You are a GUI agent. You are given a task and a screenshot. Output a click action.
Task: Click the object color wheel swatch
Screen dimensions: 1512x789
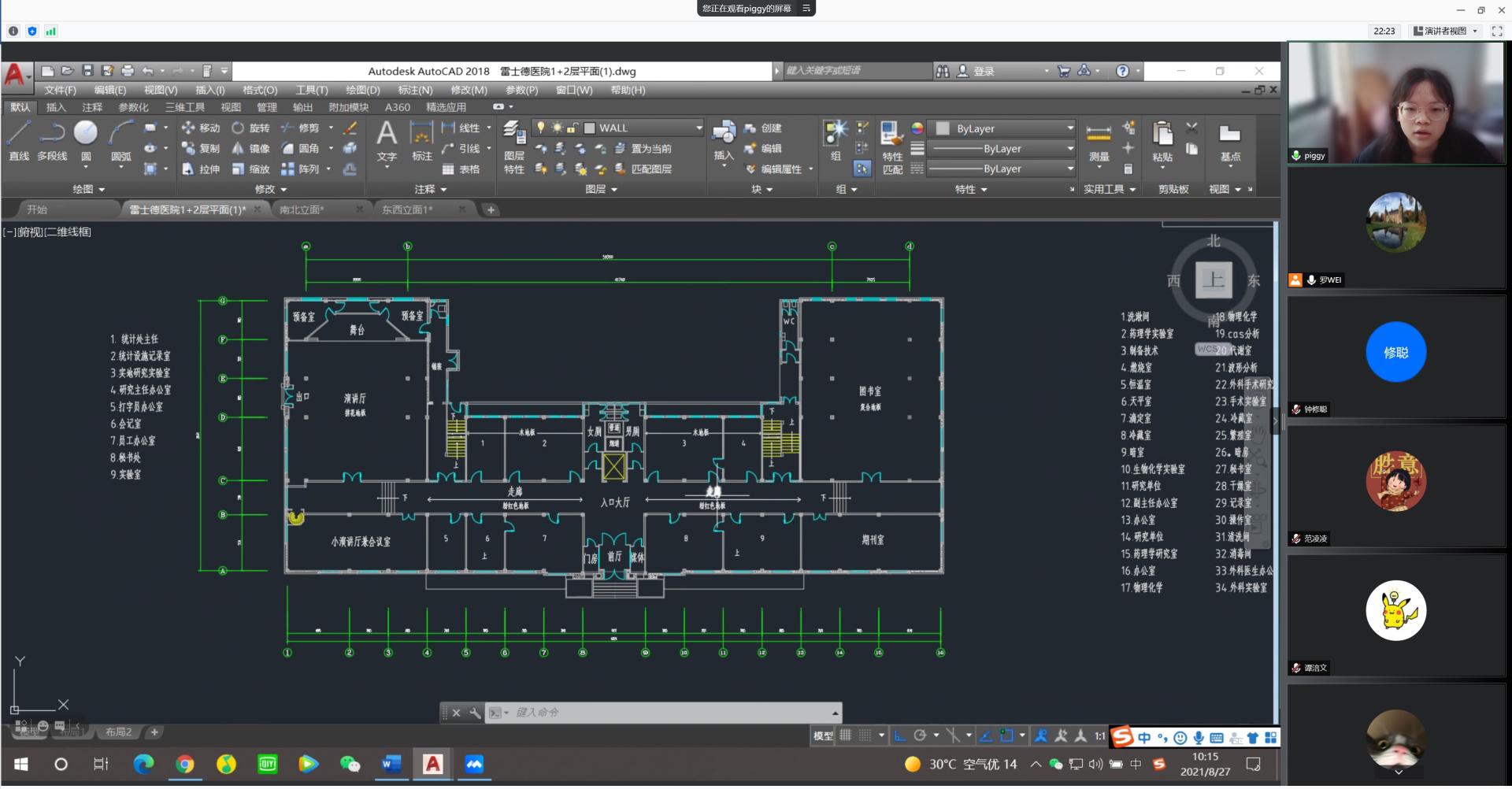click(x=917, y=128)
